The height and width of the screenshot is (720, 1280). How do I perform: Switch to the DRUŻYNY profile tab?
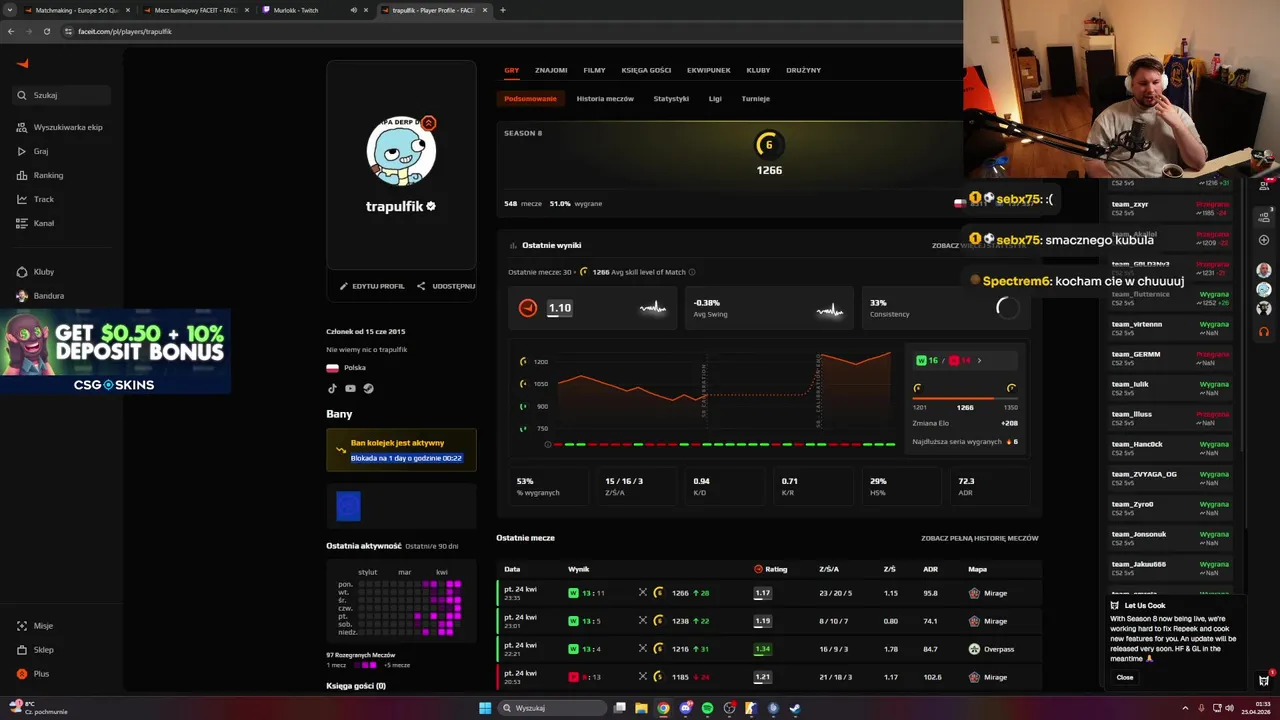(803, 70)
